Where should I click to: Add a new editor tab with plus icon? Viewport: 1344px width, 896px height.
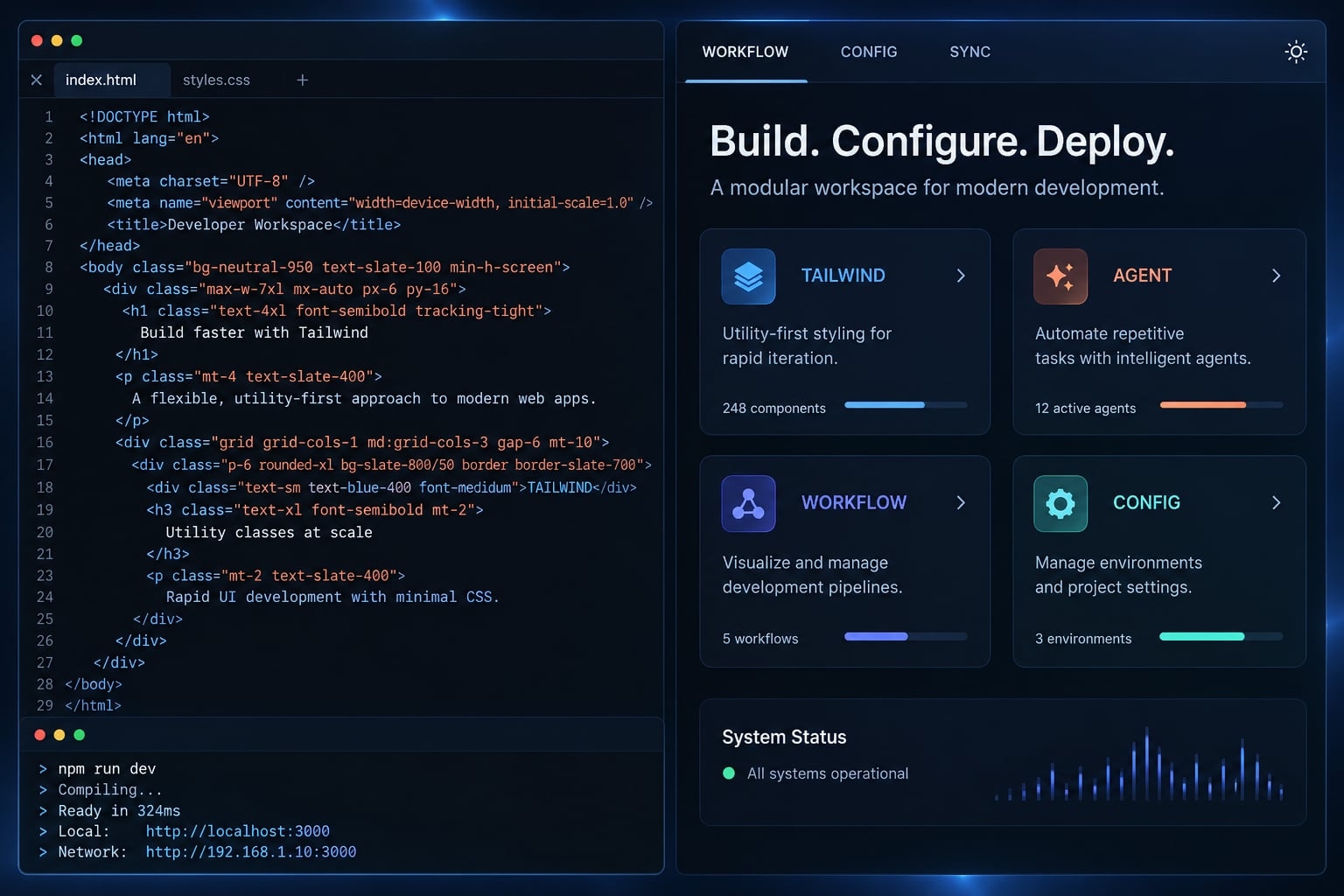[x=303, y=80]
